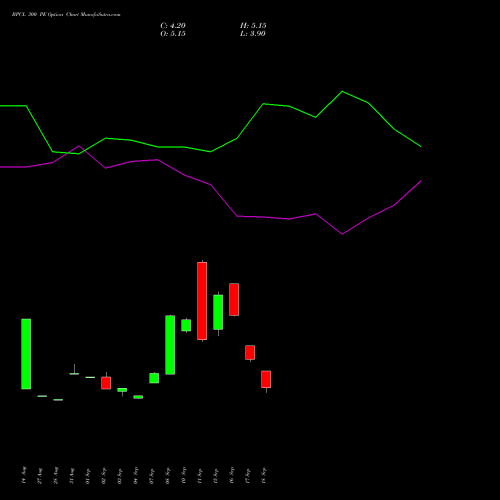Click the '18 Sep' date label
The width and height of the screenshot is (500, 500).
click(264, 476)
